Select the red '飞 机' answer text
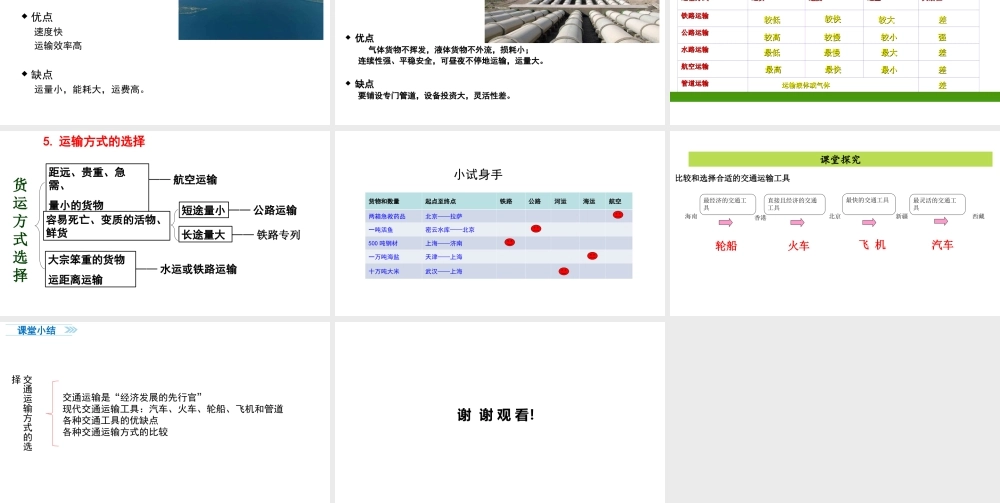The image size is (1000, 503). pyautogui.click(x=872, y=245)
